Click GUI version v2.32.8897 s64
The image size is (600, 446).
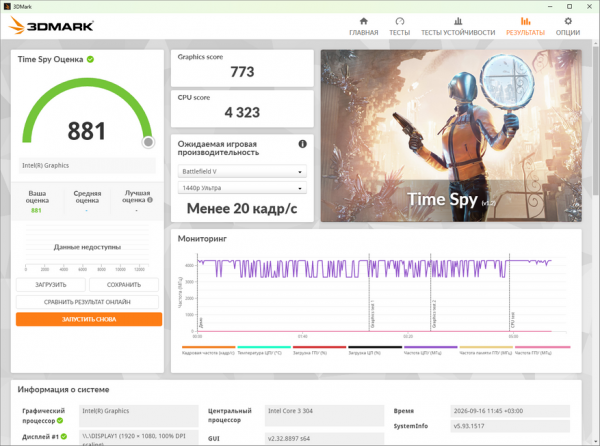click(324, 439)
